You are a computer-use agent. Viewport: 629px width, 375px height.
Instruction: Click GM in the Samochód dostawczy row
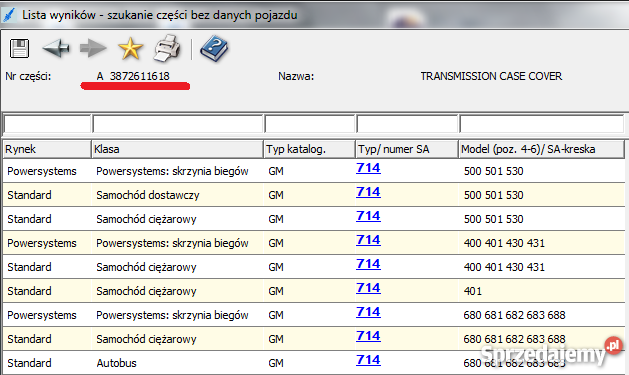click(276, 195)
